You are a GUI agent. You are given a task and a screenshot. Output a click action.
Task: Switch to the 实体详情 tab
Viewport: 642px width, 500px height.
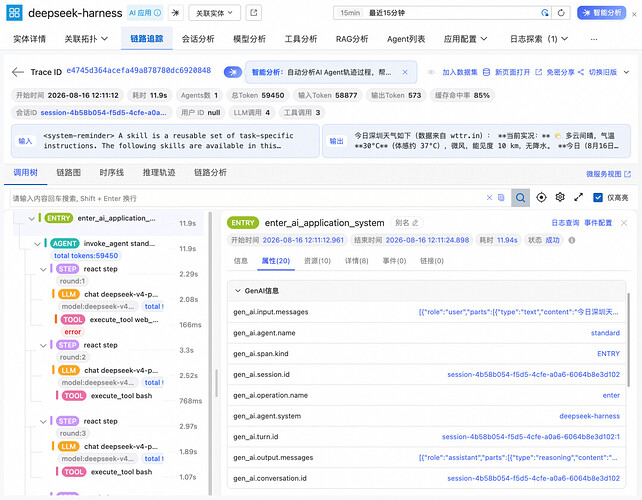tap(29, 39)
